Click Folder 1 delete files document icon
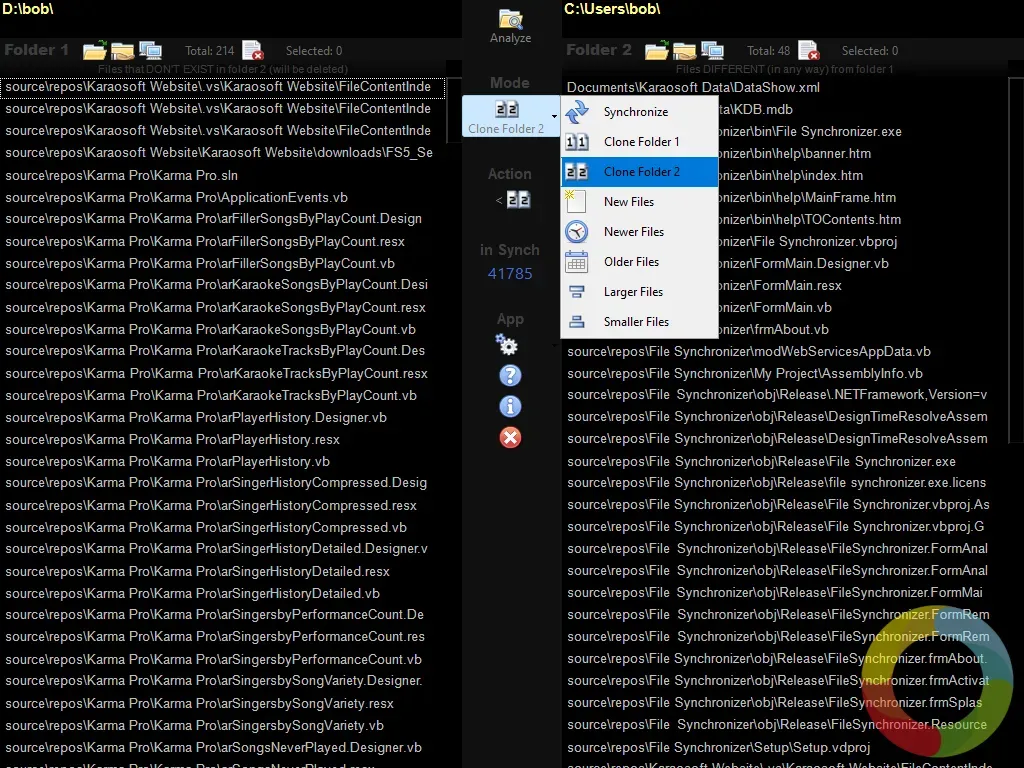This screenshot has width=1024, height=768. pos(253,50)
